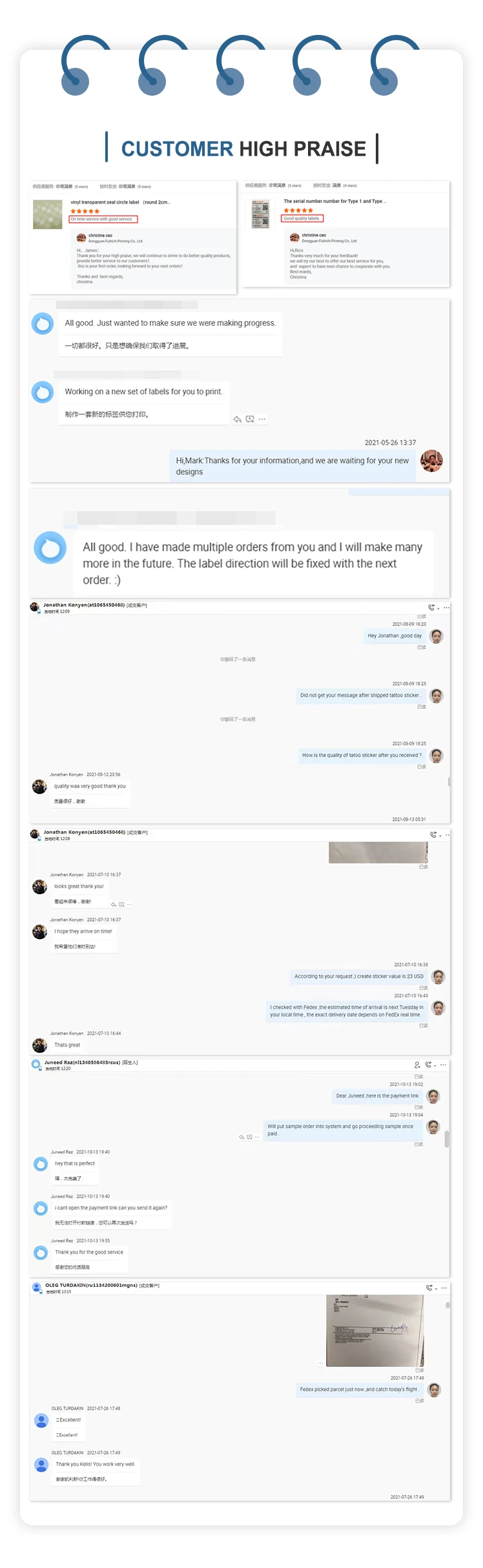Click reply arrow beside "Working on a new set" message
Screen dimensions: 483x1568
point(237,419)
